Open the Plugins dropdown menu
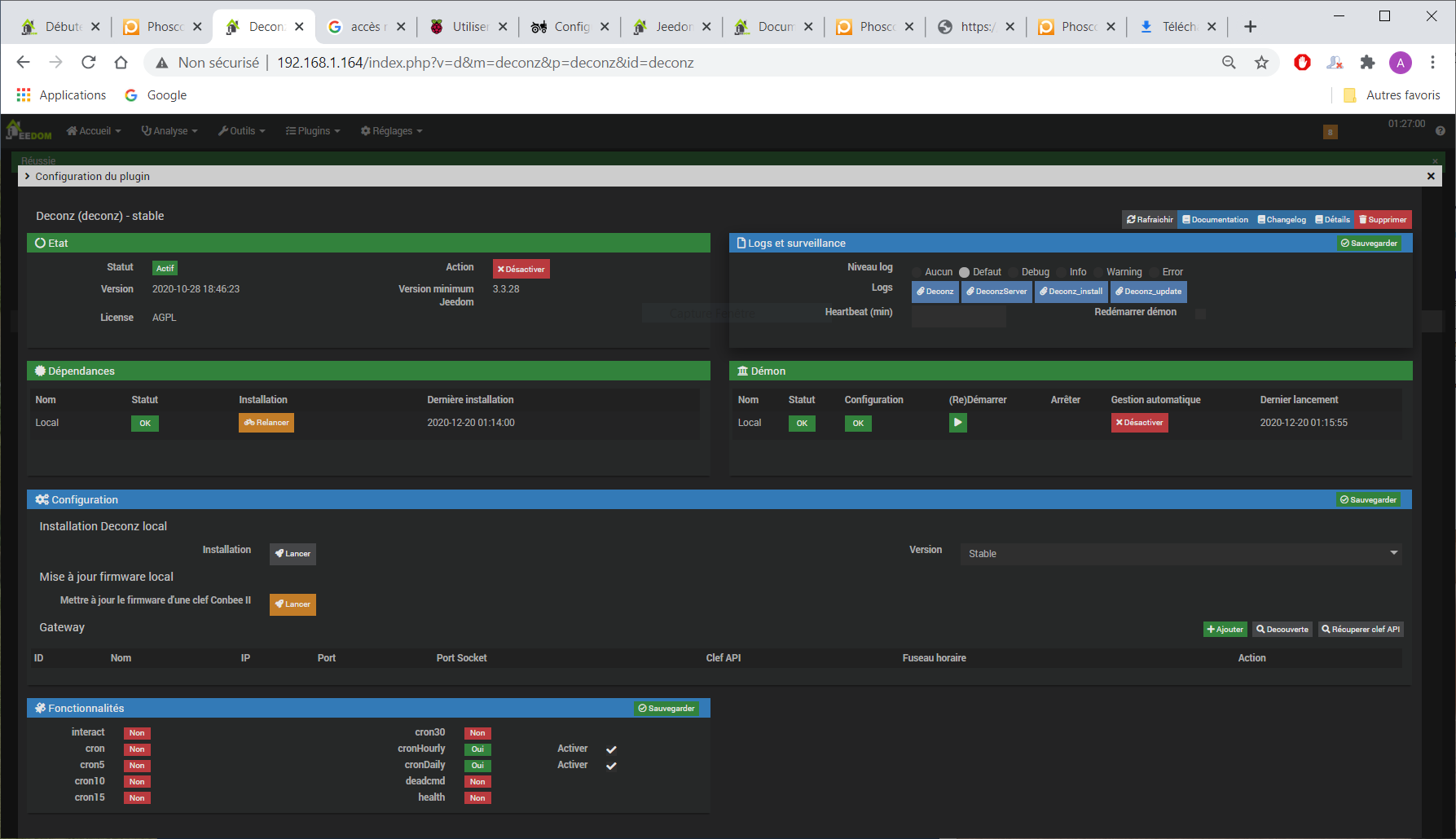Screen dimensions: 1456x839 pyautogui.click(x=313, y=131)
